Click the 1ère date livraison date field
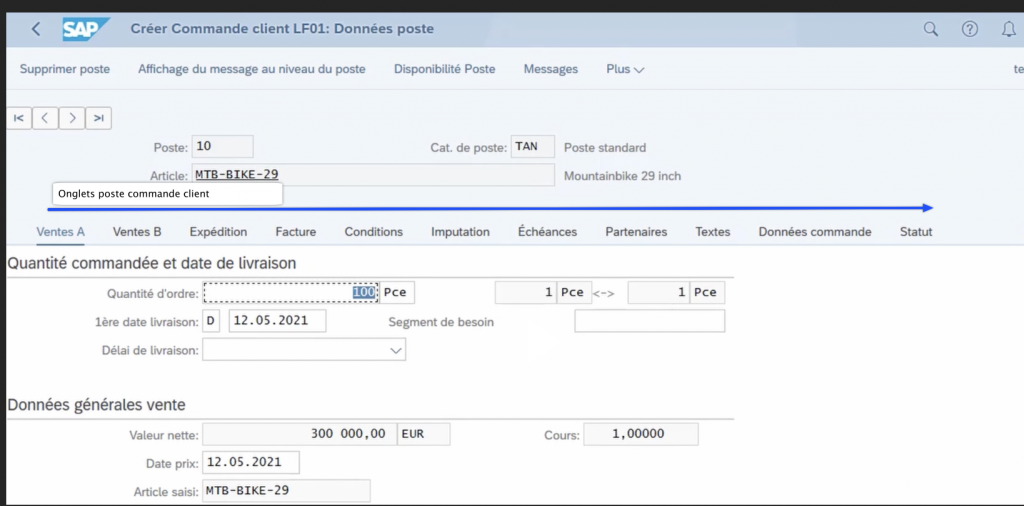 [277, 321]
